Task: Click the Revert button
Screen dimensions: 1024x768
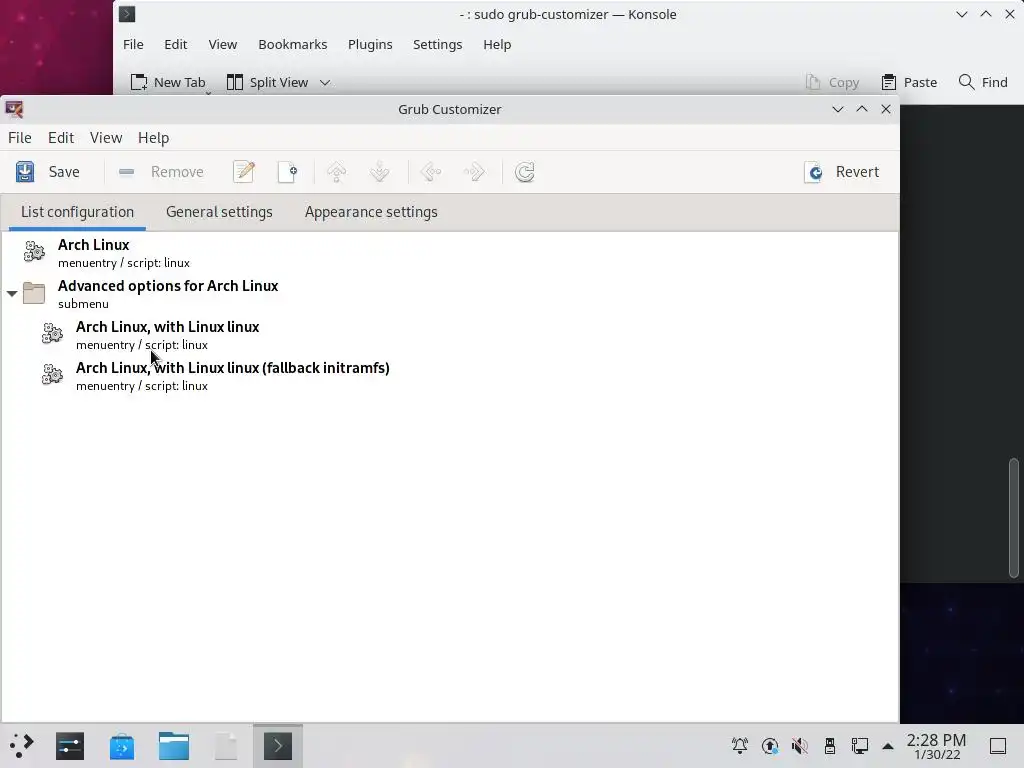Action: click(842, 172)
